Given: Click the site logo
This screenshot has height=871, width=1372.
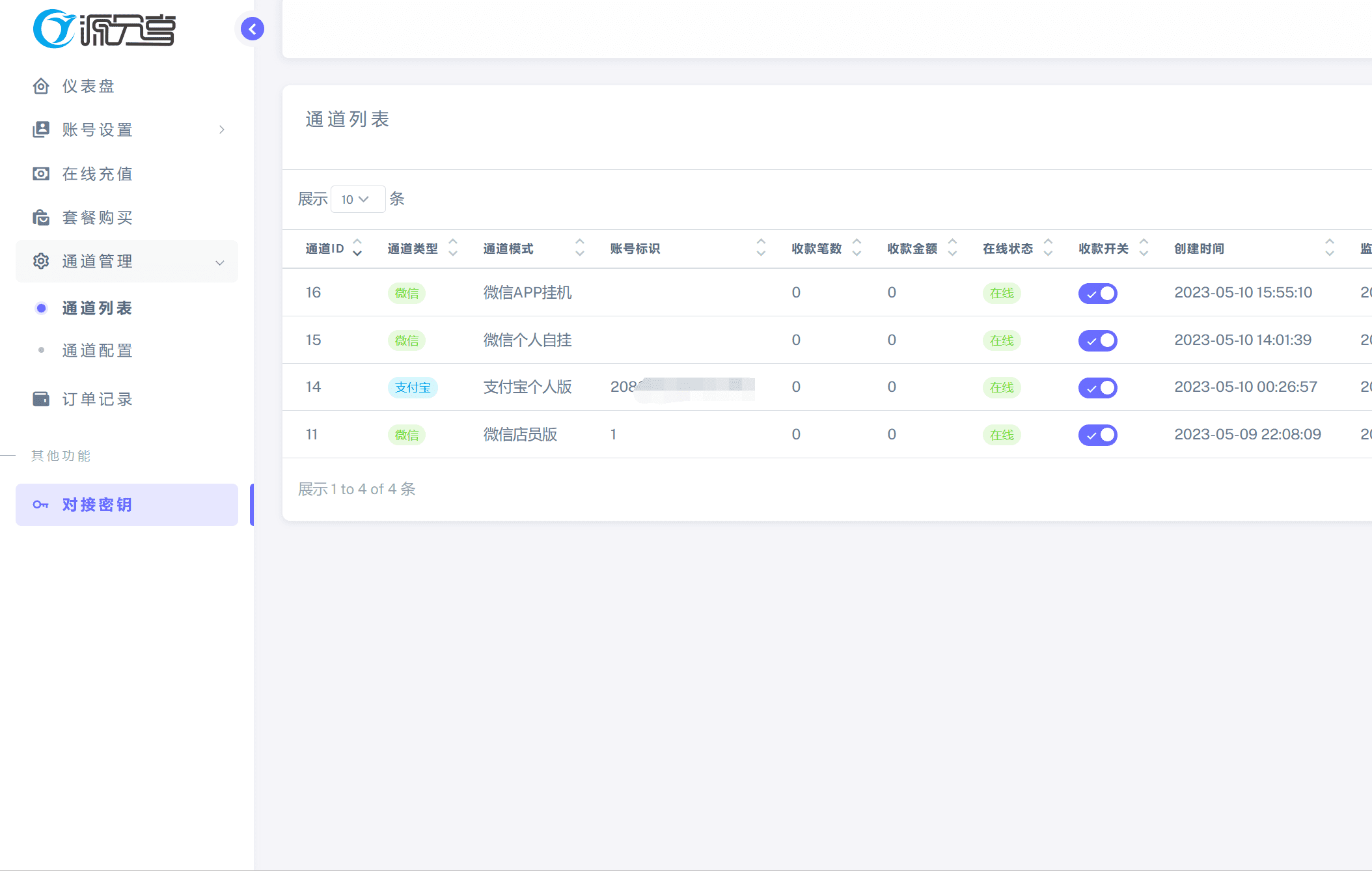Looking at the screenshot, I should 104,29.
